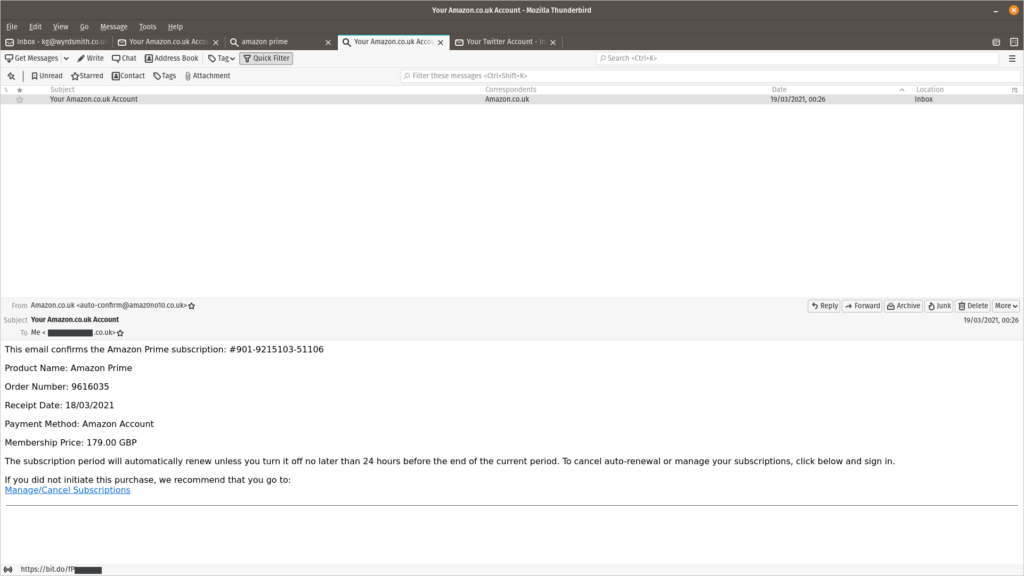The width and height of the screenshot is (1024, 576).
Task: Open the Thunderbird hamburger menu
Action: tap(1012, 58)
